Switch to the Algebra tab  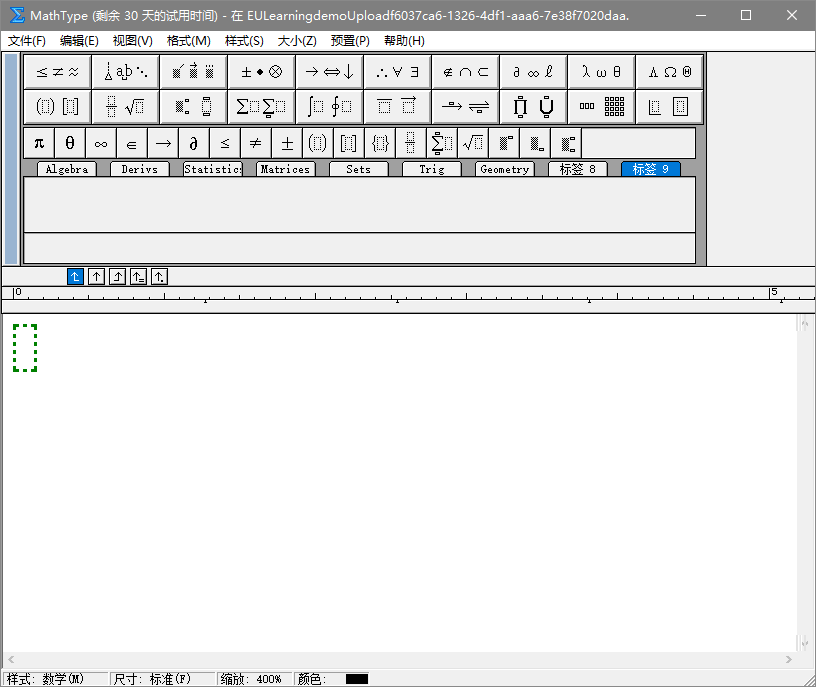click(x=67, y=169)
